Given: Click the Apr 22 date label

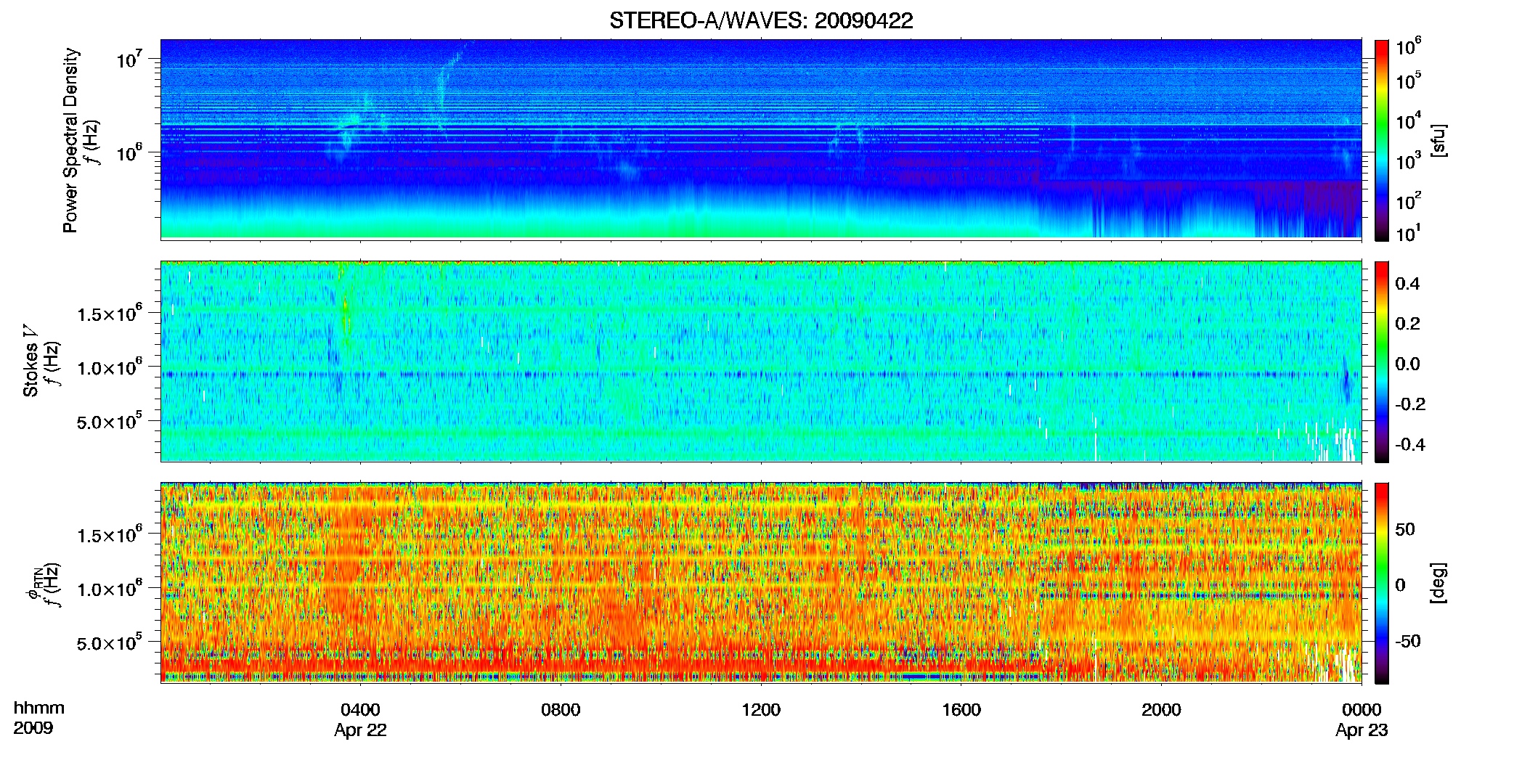Looking at the screenshot, I should 361,730.
